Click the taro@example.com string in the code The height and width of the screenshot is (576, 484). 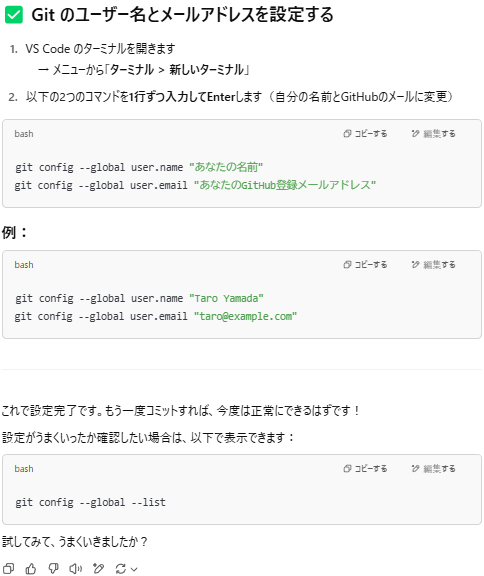point(245,316)
